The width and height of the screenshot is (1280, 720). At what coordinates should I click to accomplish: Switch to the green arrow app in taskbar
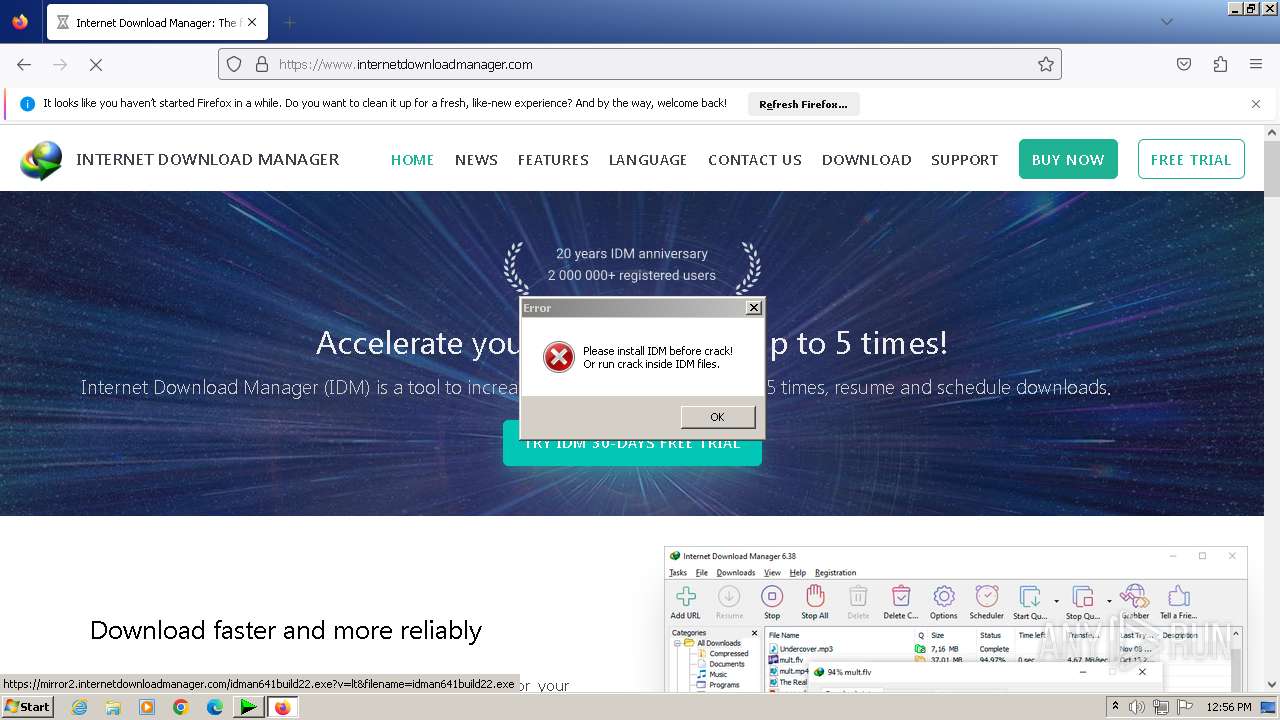[x=248, y=707]
